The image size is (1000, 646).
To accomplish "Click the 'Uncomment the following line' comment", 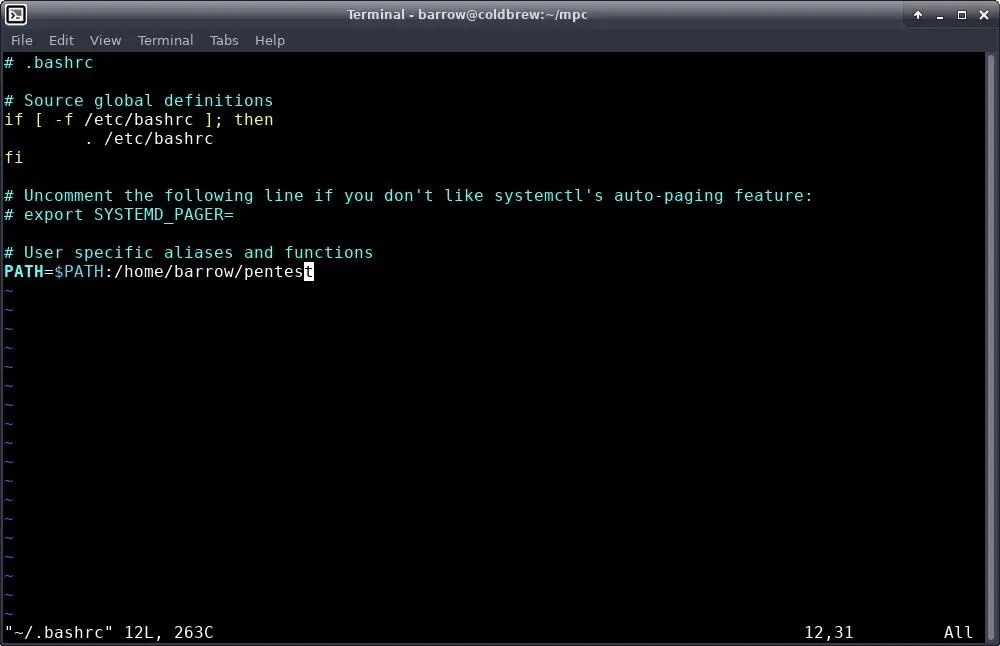I will click(x=408, y=195).
